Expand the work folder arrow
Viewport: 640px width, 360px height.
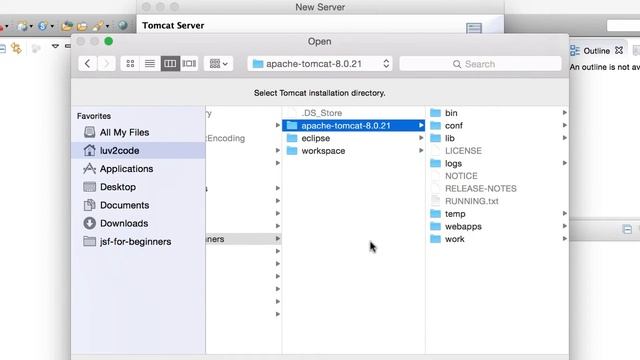tap(564, 239)
